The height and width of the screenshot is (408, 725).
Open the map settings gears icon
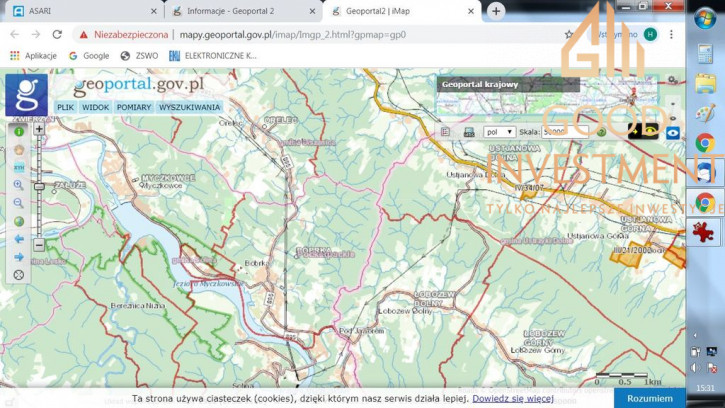[672, 80]
